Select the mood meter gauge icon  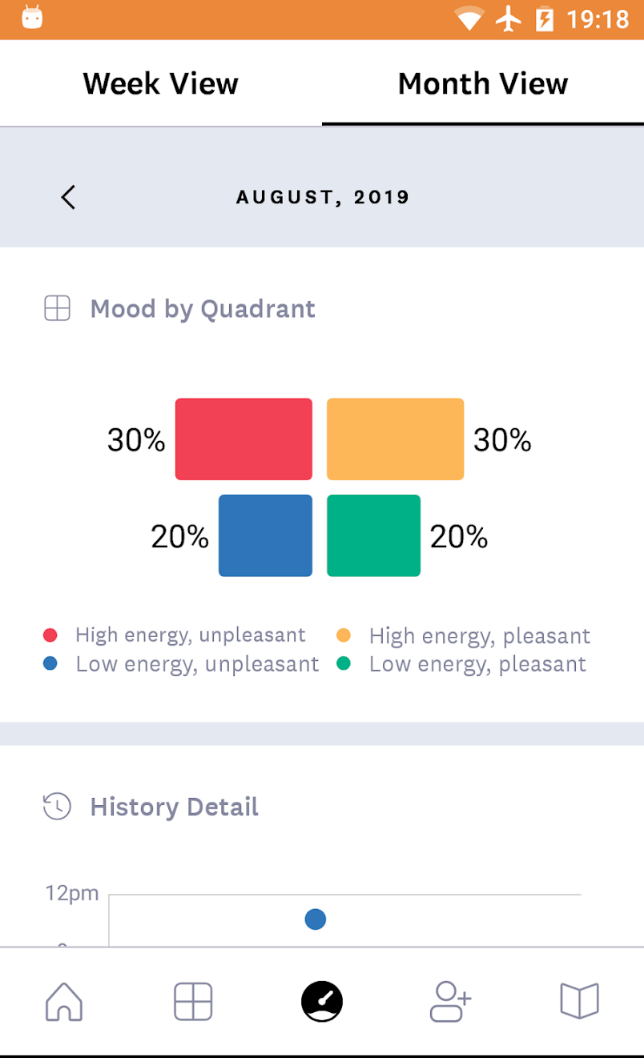(x=322, y=1000)
